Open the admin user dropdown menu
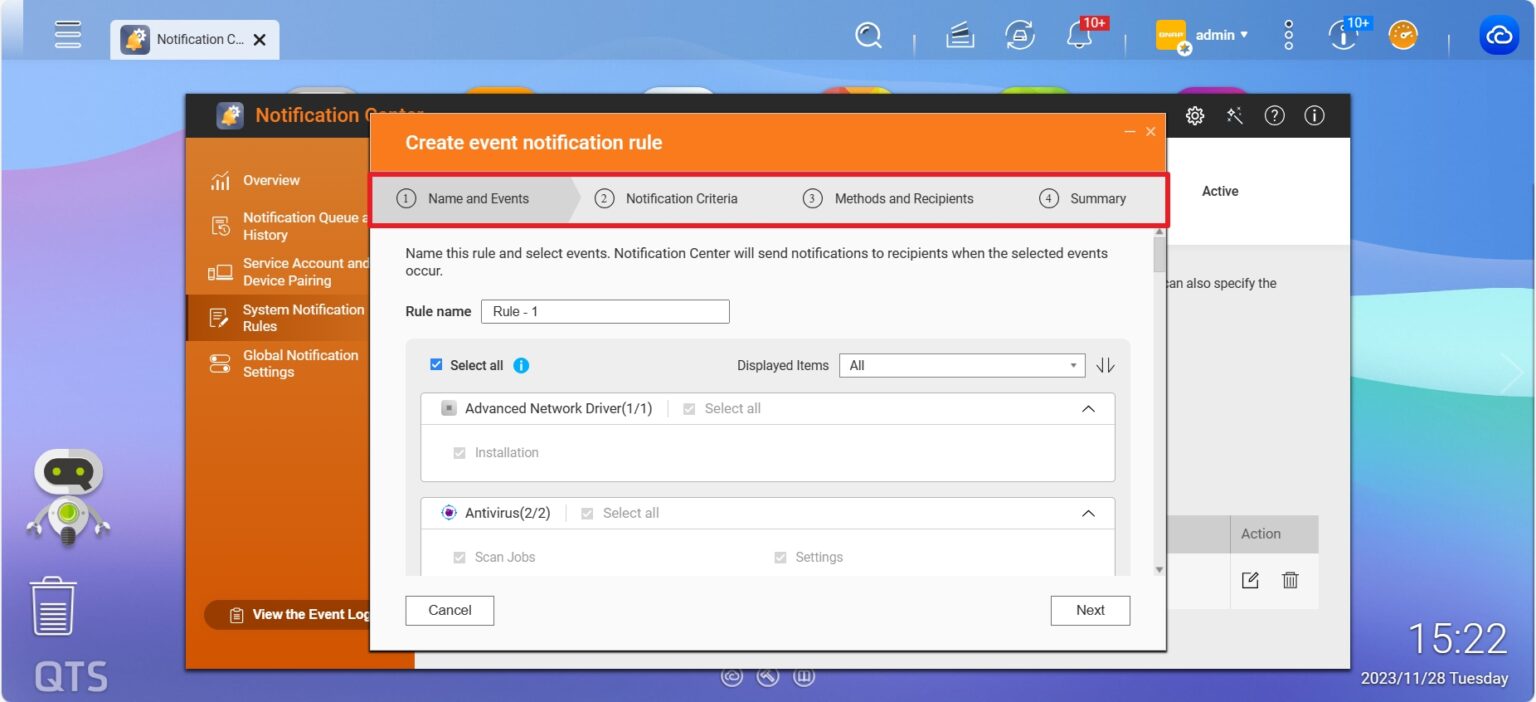This screenshot has width=1536, height=702. [1221, 35]
